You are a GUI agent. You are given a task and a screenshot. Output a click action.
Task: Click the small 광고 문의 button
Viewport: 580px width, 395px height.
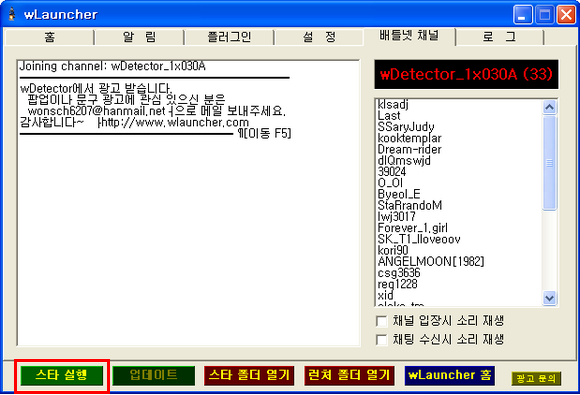click(536, 378)
